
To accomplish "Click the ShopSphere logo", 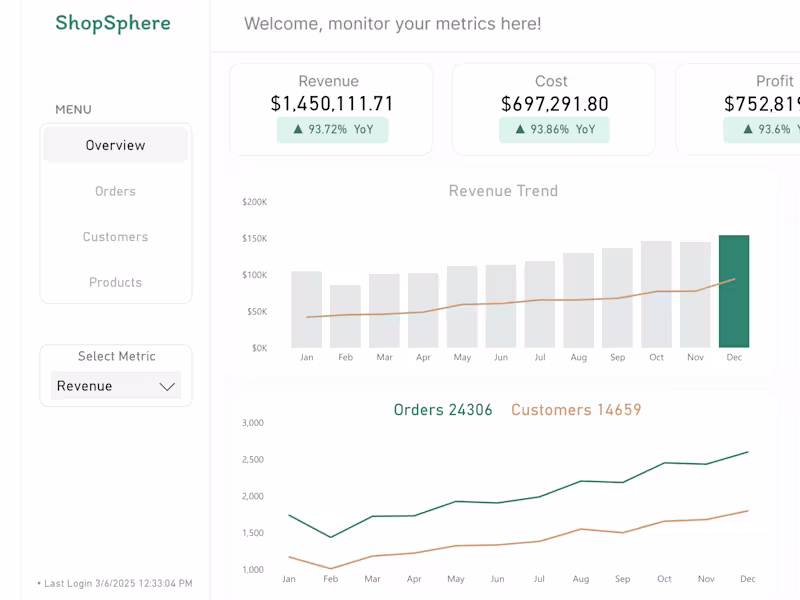I will click(x=113, y=22).
